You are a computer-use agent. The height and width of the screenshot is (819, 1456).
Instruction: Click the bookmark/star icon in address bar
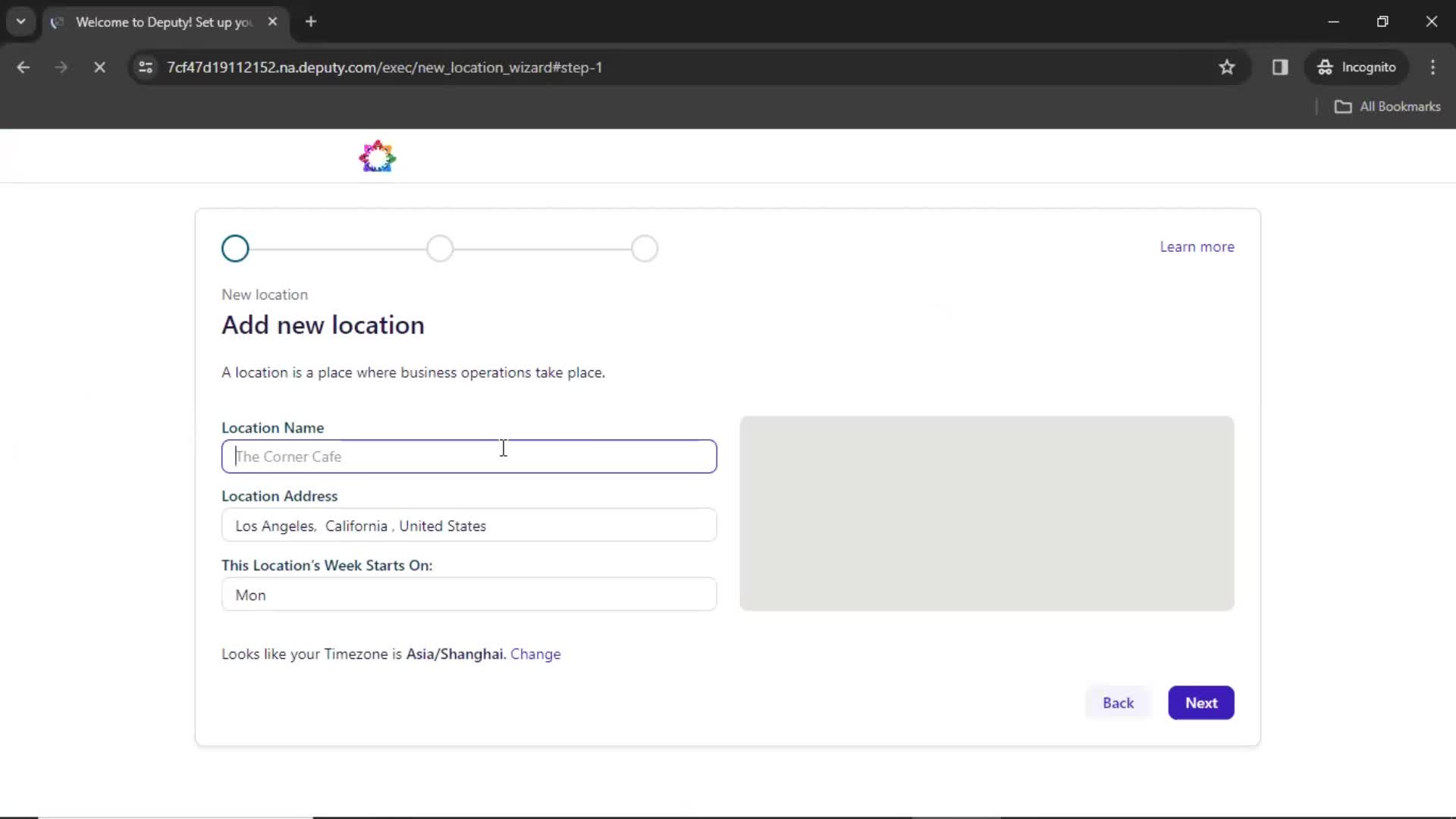click(x=1228, y=67)
